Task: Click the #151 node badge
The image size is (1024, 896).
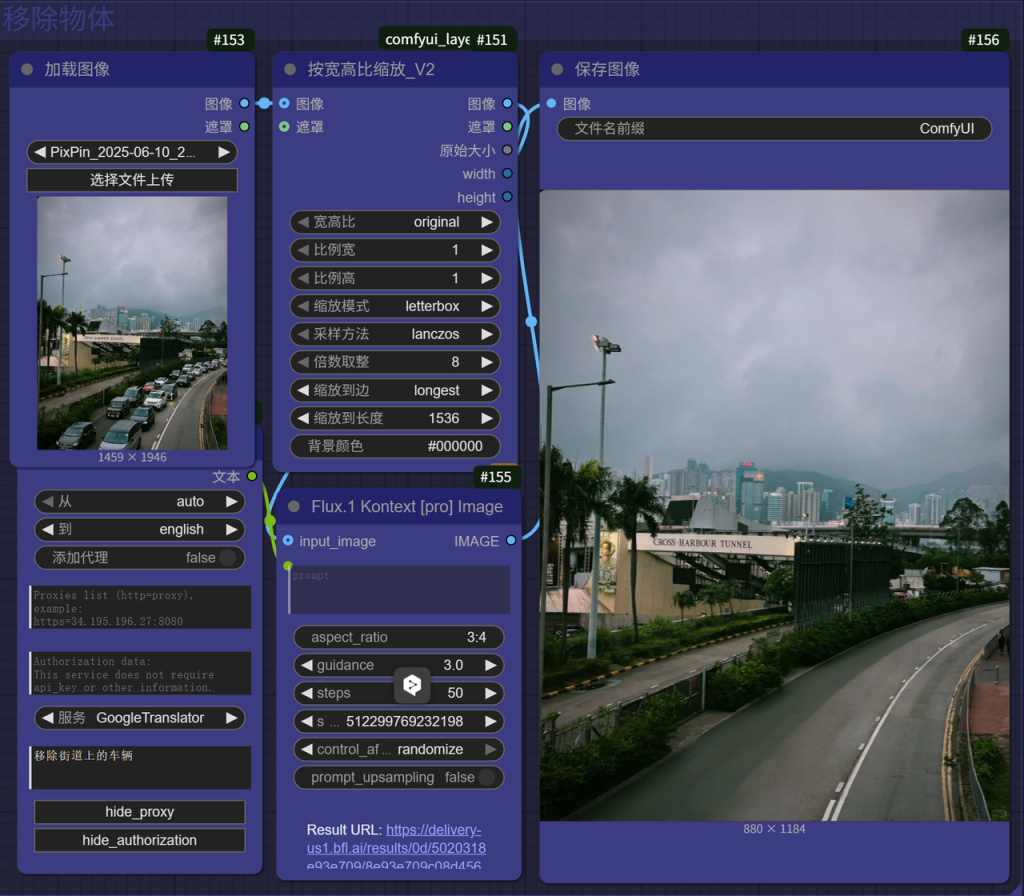Action: coord(491,40)
